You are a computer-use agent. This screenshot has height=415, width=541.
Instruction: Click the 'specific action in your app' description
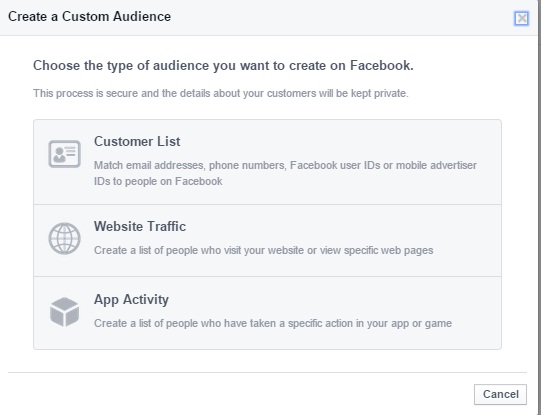pyautogui.click(x=273, y=323)
